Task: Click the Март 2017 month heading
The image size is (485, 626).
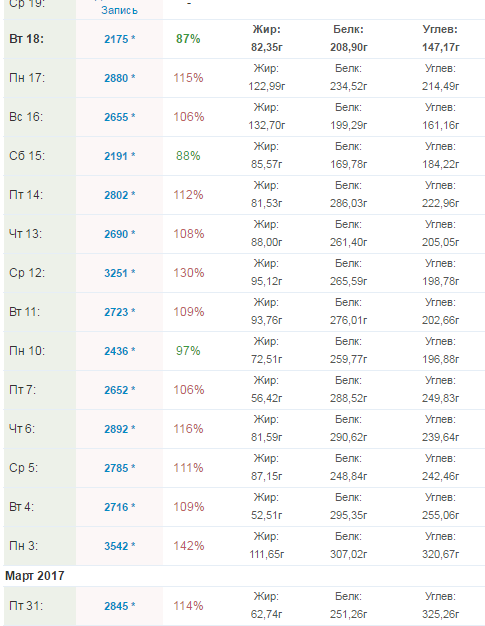Action: (x=35, y=576)
